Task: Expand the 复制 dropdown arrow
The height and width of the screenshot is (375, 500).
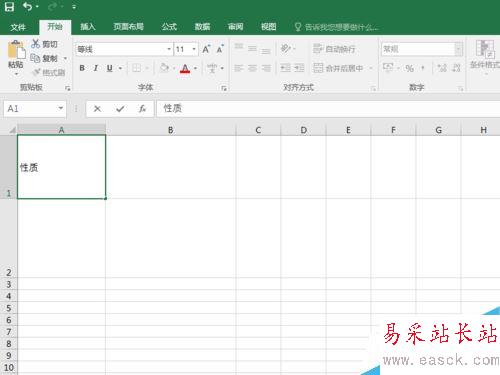Action: (x=65, y=58)
